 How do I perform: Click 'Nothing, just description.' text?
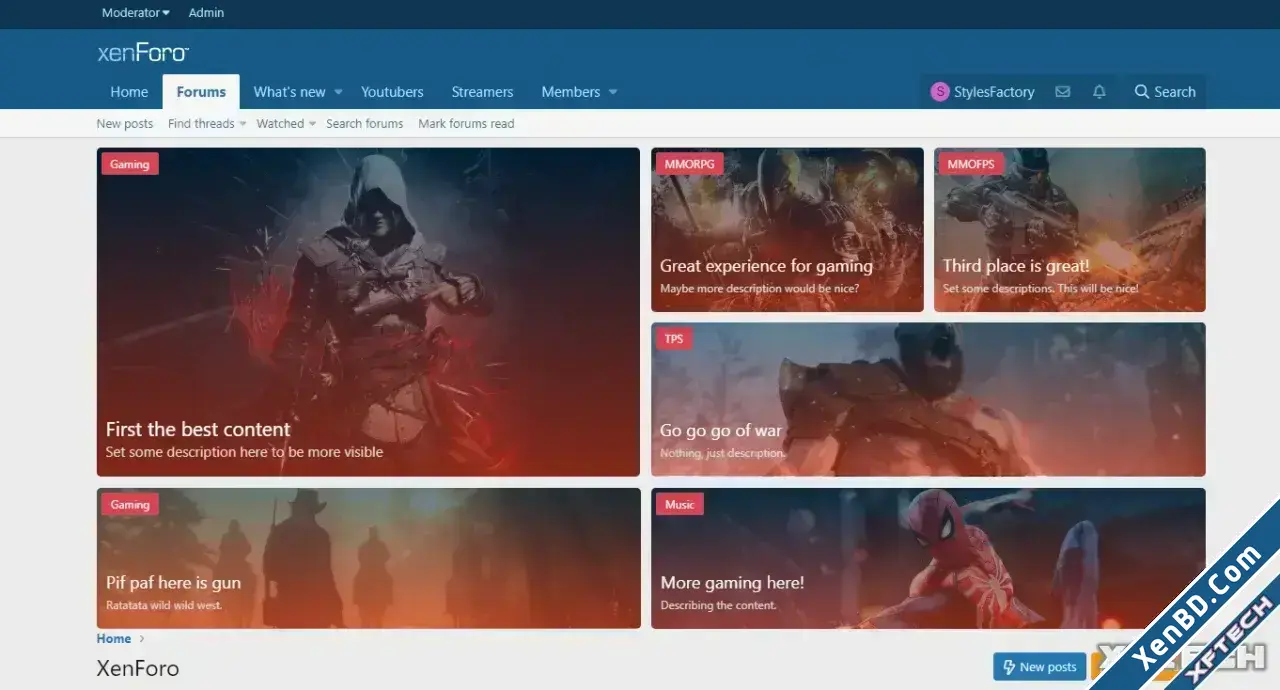[723, 454]
